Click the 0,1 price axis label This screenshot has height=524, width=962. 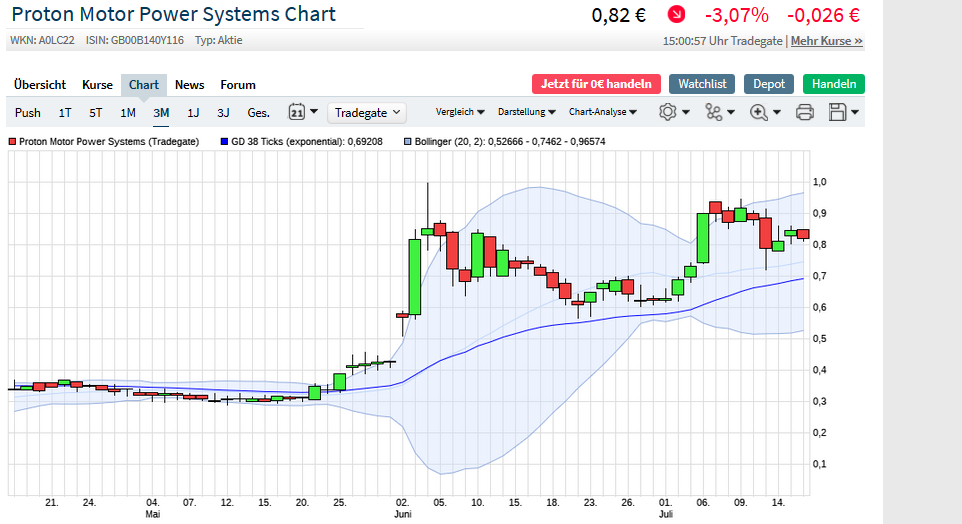[820, 464]
